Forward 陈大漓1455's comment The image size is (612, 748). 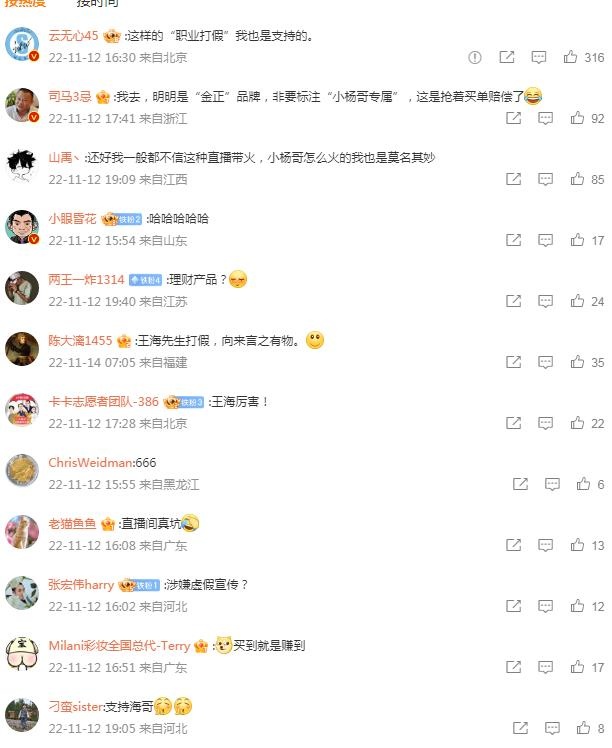513,362
